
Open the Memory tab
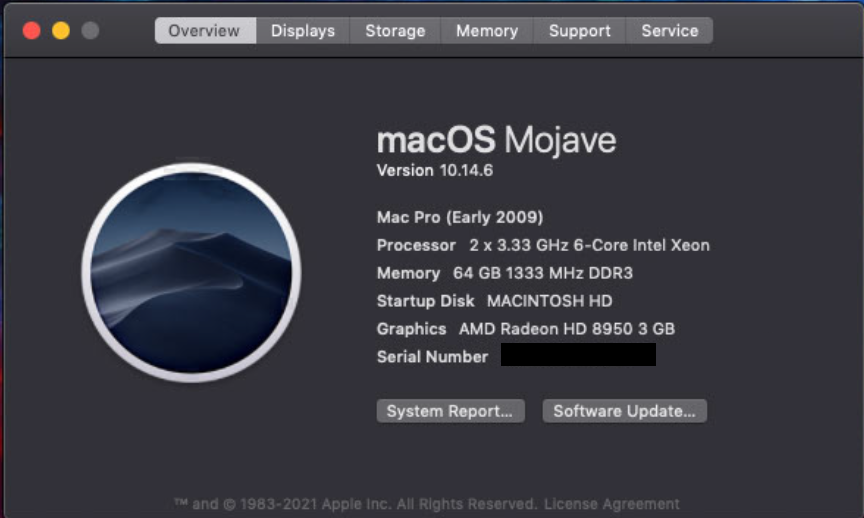tap(487, 30)
